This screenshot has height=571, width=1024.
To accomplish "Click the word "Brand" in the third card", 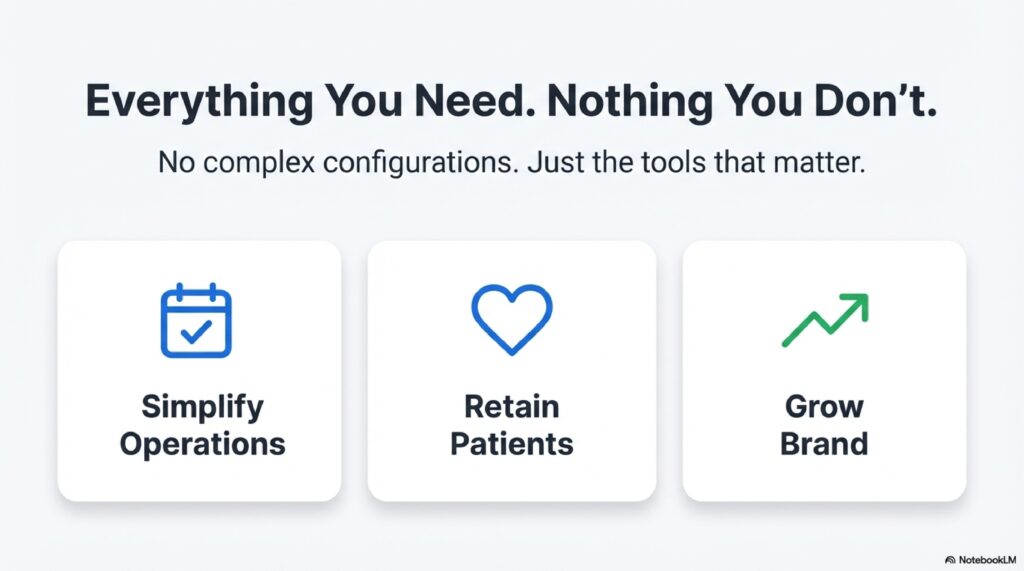I will [x=824, y=443].
